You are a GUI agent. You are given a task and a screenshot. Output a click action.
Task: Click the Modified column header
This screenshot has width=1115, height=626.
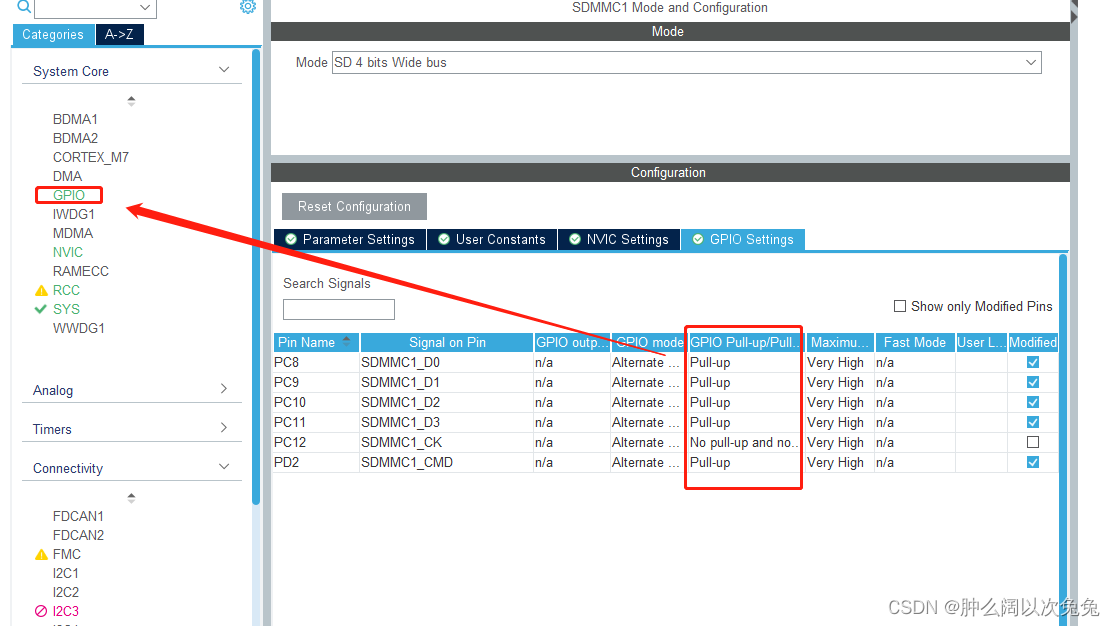(1033, 342)
